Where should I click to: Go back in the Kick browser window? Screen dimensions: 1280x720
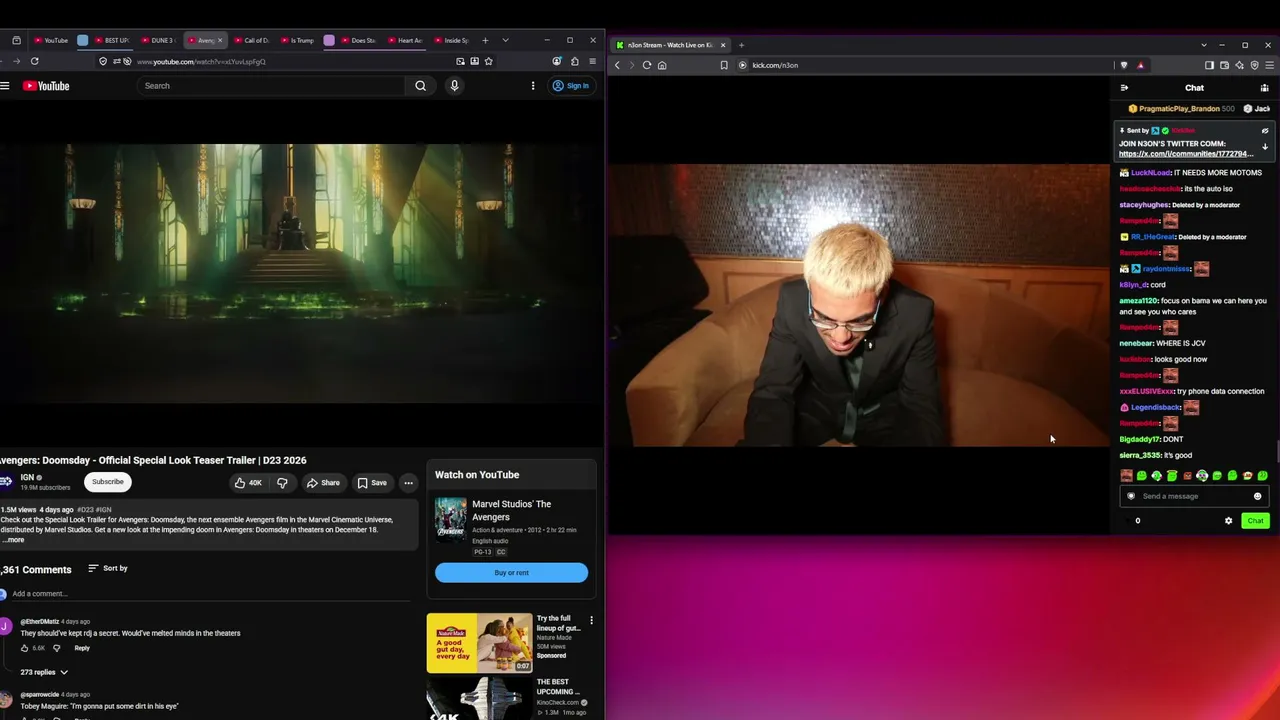pos(617,65)
